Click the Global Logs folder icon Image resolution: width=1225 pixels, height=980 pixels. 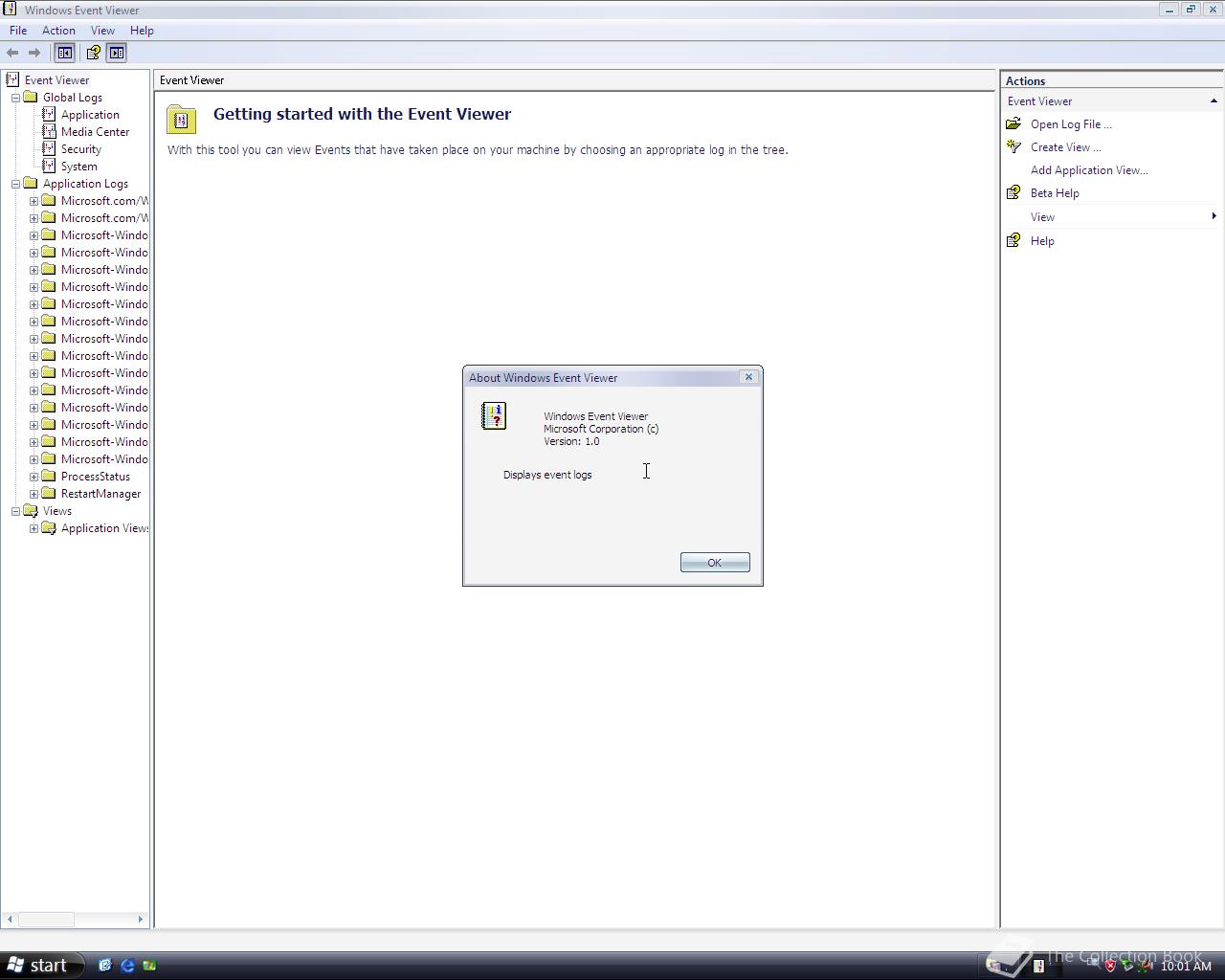click(x=31, y=98)
